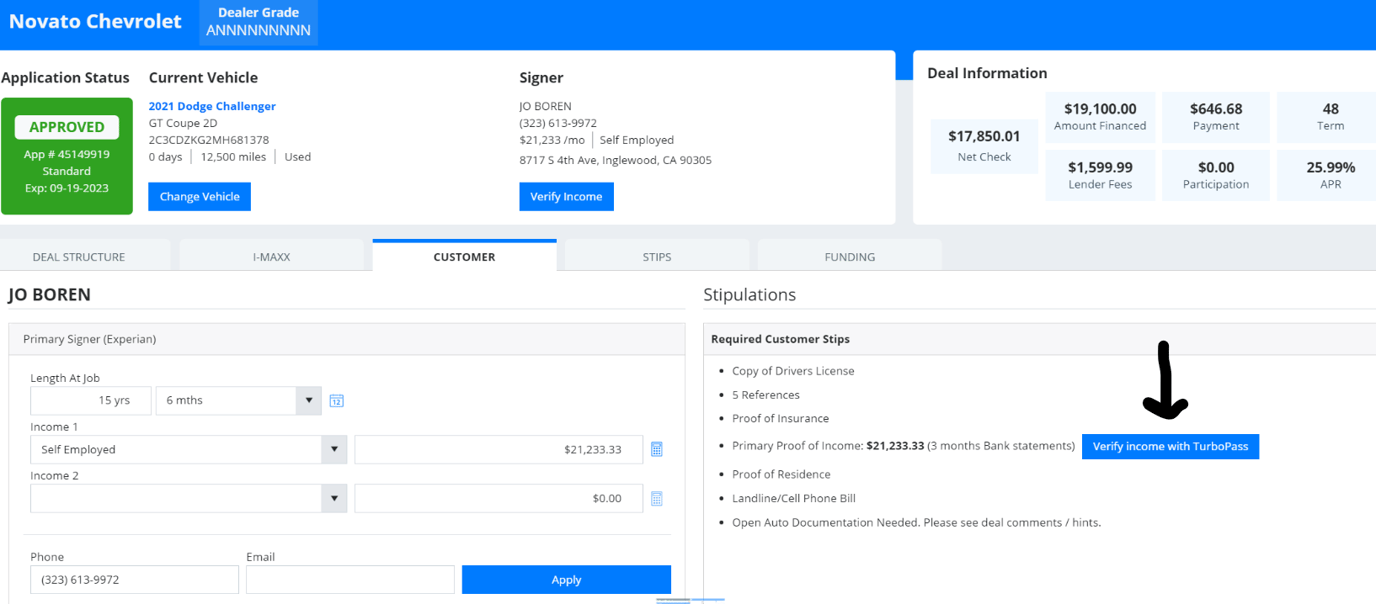Open the 6 mths duration dropdown
Image resolution: width=1376 pixels, height=604 pixels.
coord(308,400)
